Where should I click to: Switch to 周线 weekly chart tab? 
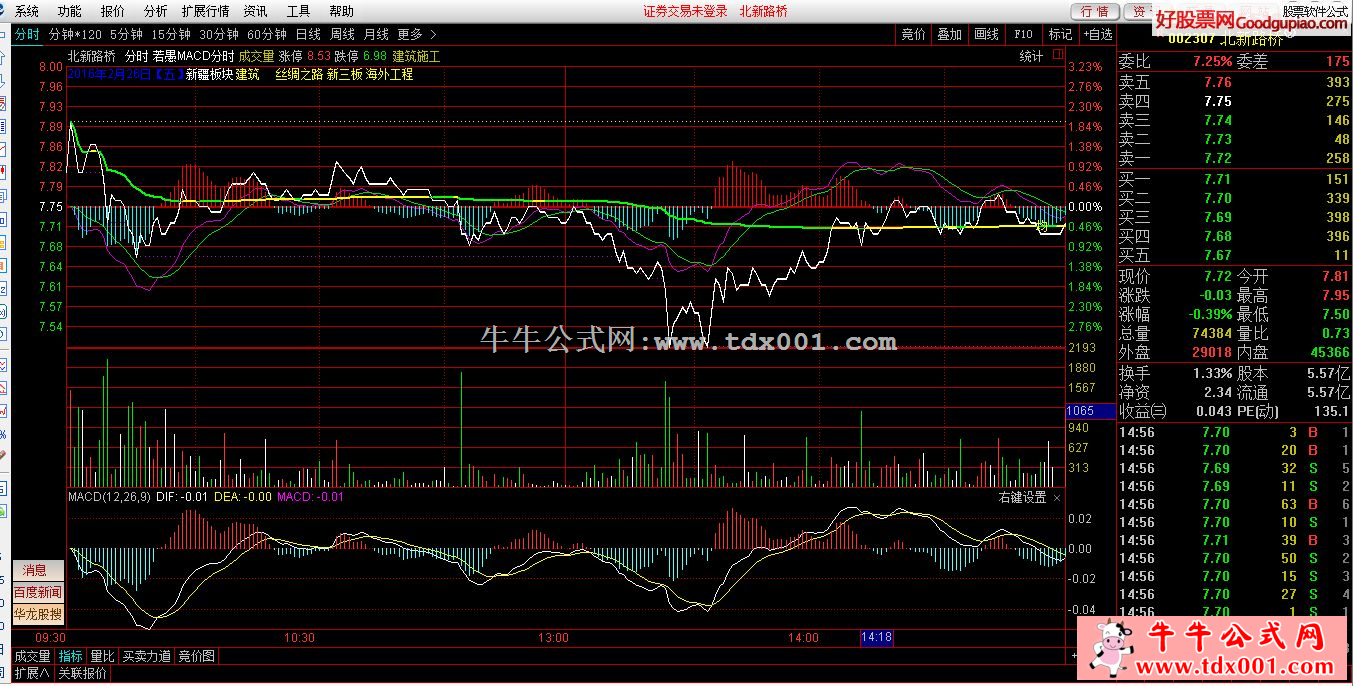click(342, 34)
